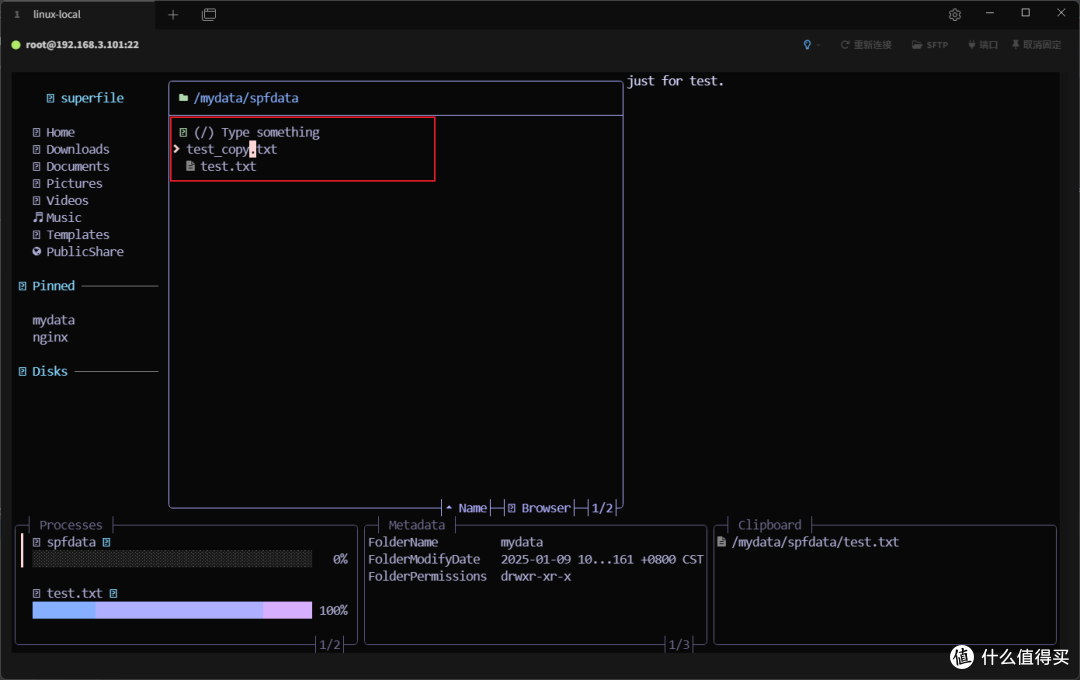Click the file icon in Clipboard panel
1080x680 pixels.
click(721, 542)
